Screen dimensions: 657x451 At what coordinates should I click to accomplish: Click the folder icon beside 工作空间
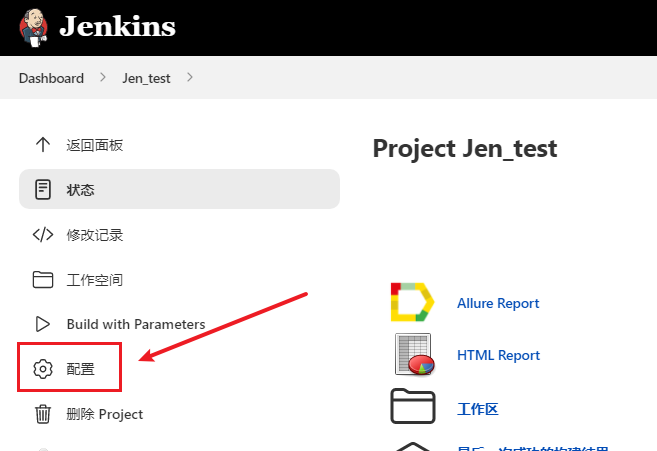(43, 280)
